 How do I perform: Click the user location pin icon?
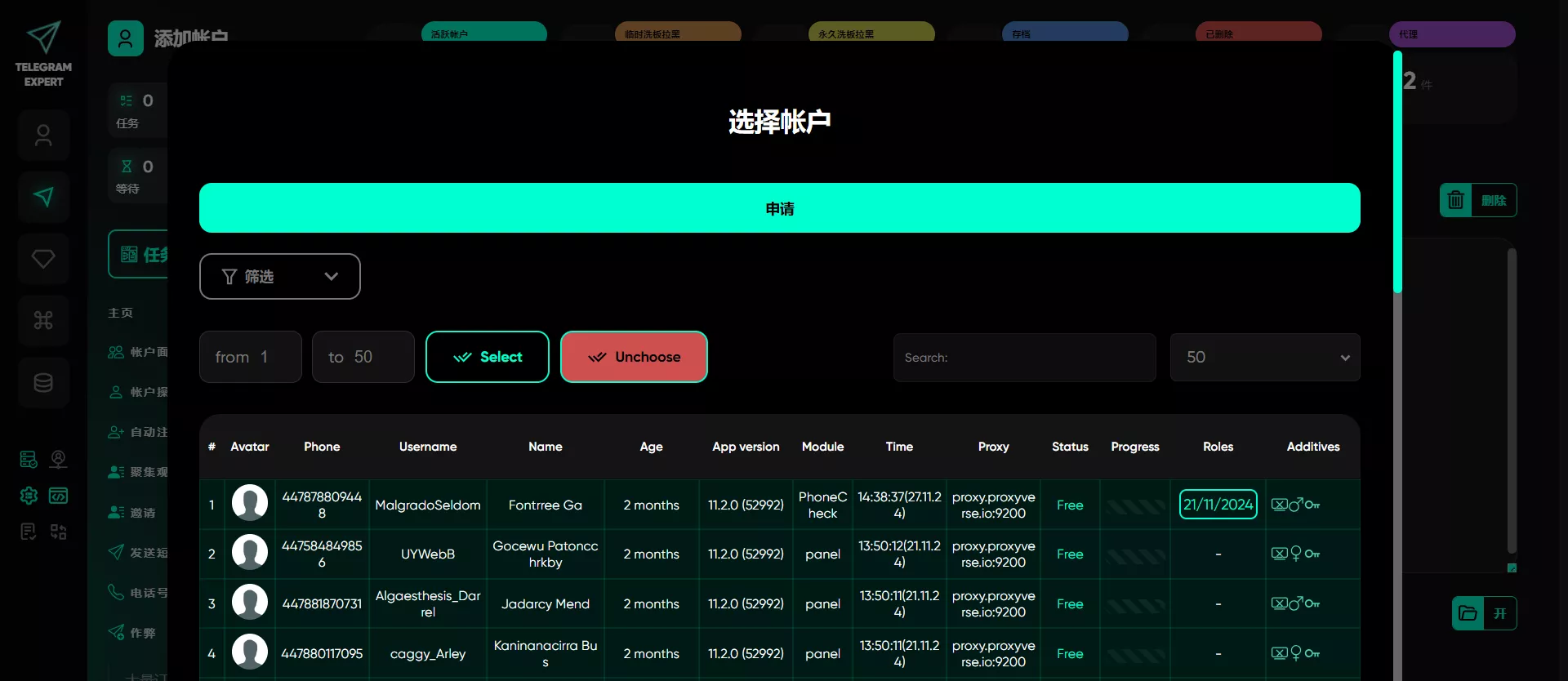point(58,460)
